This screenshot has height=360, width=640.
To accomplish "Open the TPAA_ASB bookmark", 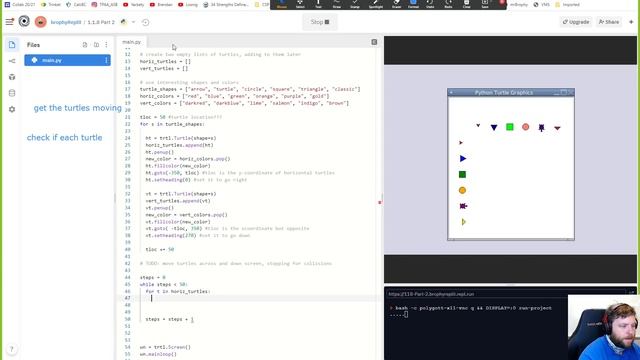I will tap(105, 4).
